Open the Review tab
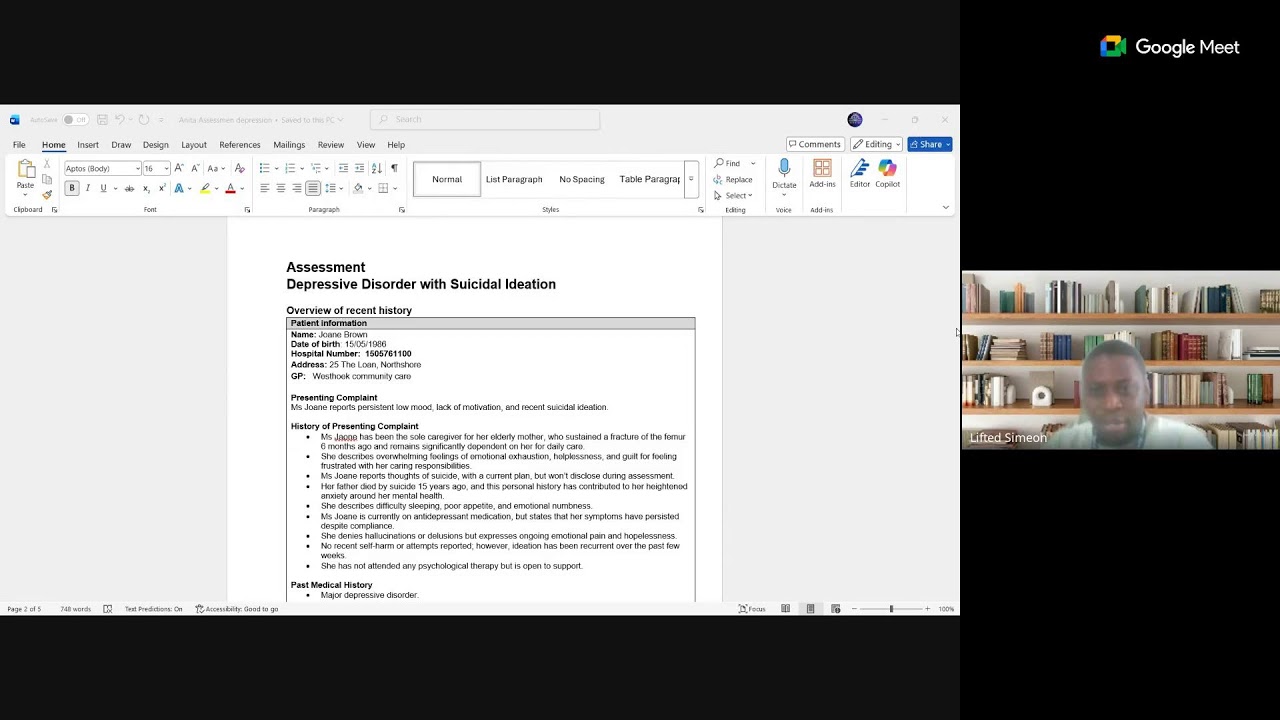1280x720 pixels. (x=330, y=145)
